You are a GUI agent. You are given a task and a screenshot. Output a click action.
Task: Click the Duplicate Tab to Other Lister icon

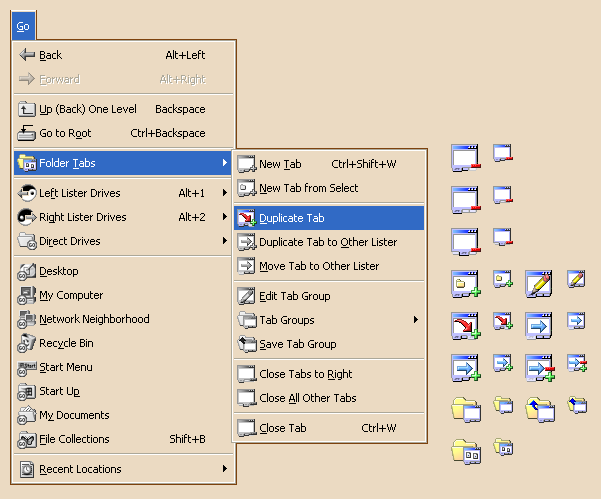[x=246, y=242]
